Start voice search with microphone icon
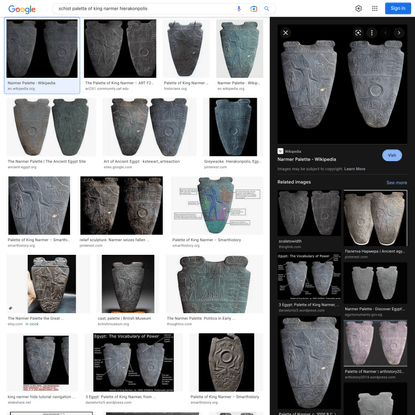The image size is (415, 415). [239, 9]
